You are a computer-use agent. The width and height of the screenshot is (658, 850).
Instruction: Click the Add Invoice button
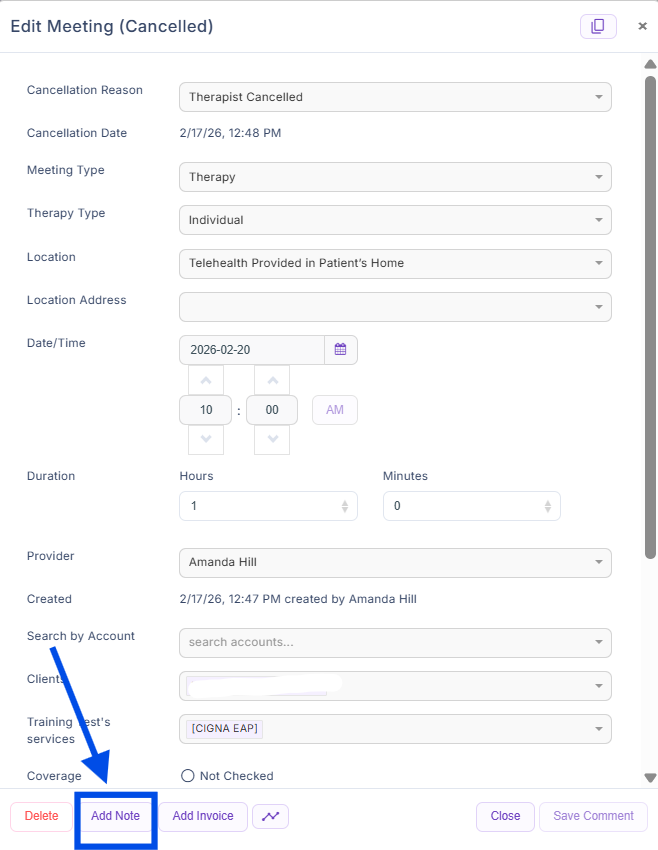(203, 816)
